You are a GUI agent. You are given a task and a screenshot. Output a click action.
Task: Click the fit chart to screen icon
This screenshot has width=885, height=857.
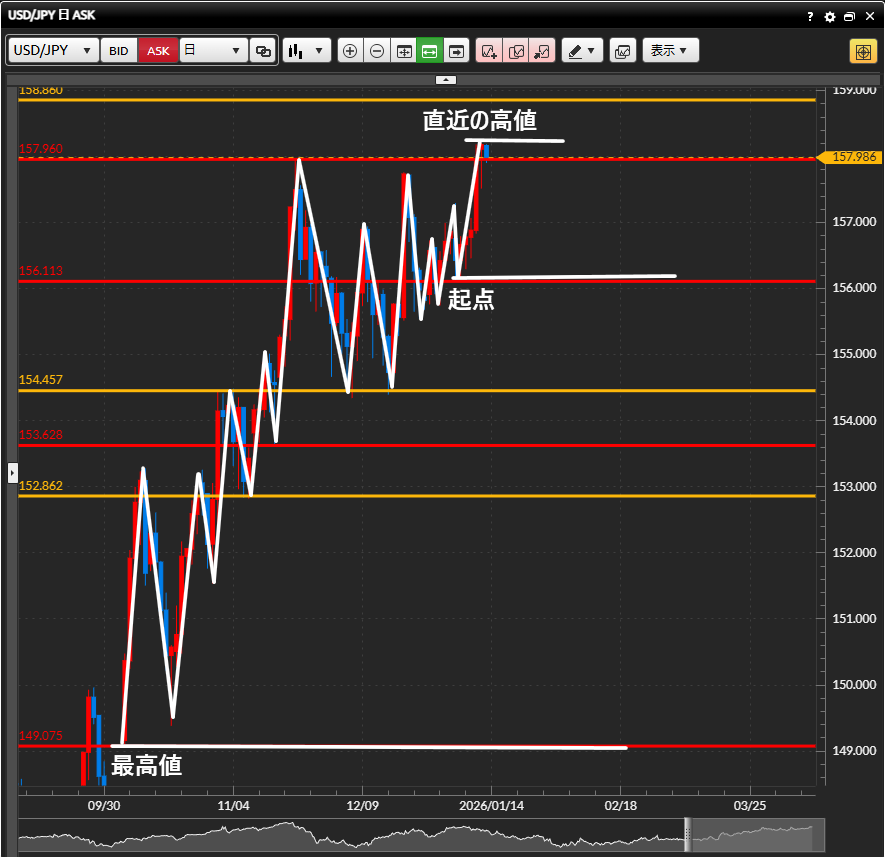(430, 51)
